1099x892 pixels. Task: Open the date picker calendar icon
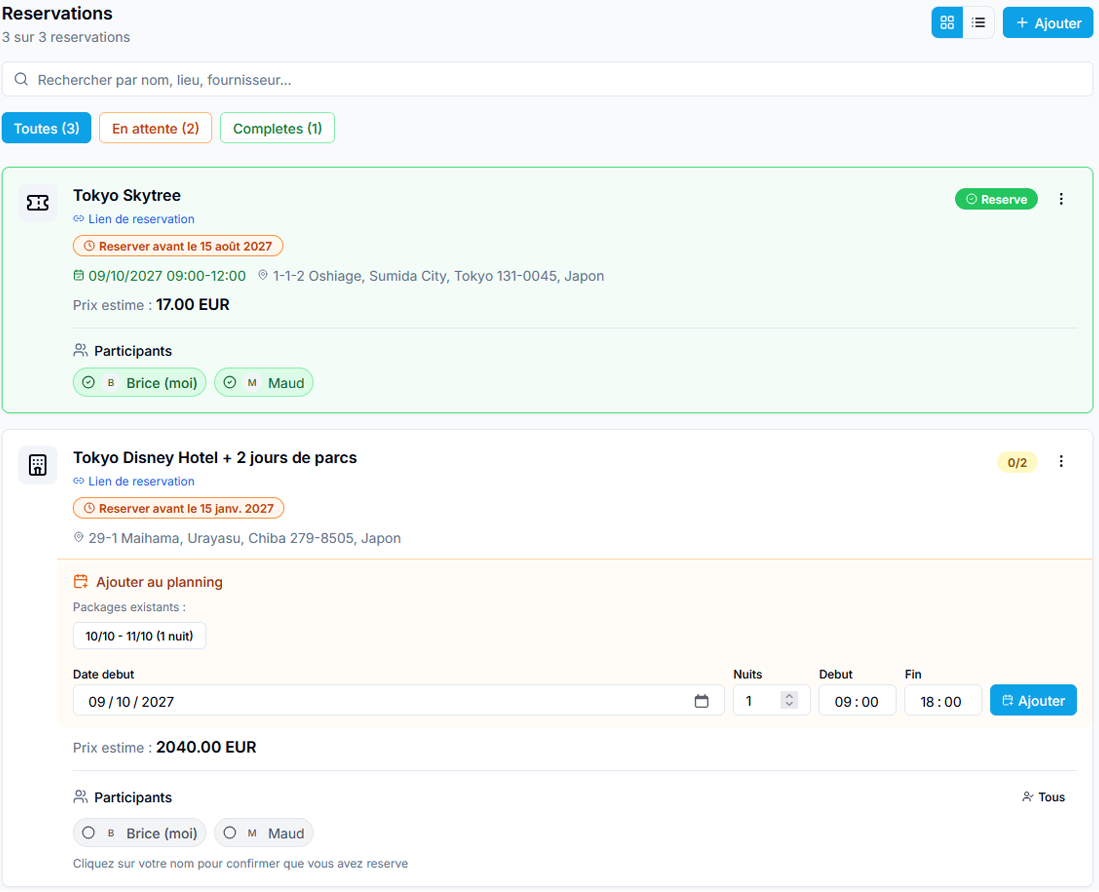(702, 701)
